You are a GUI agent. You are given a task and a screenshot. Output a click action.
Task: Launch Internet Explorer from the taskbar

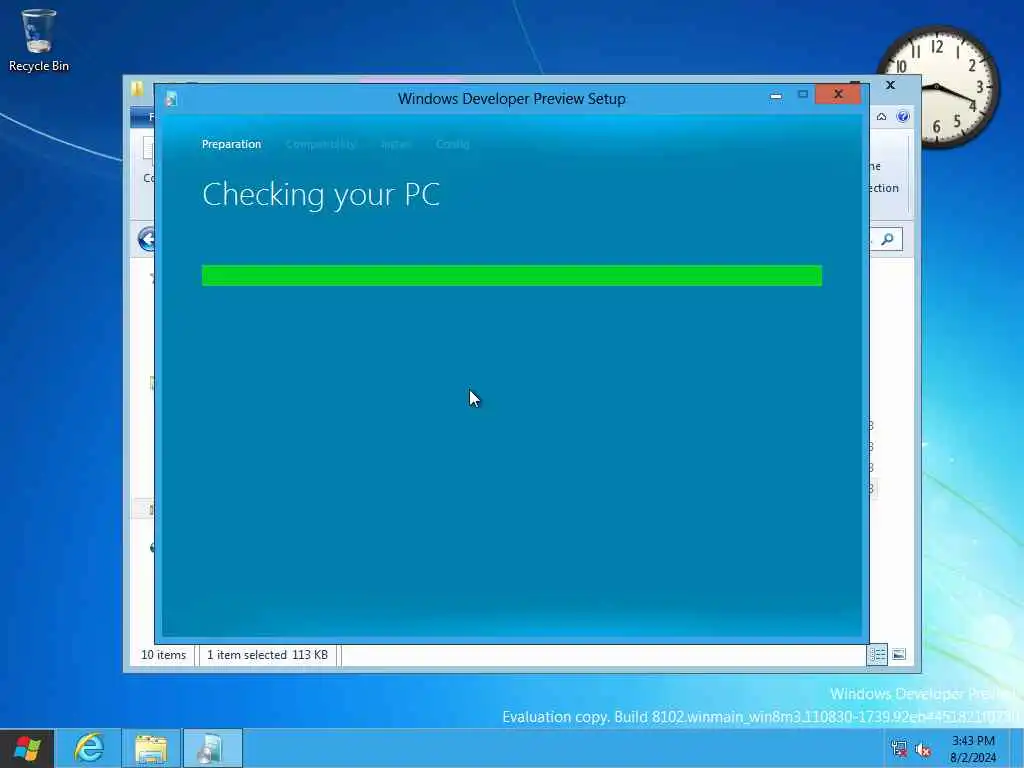89,748
